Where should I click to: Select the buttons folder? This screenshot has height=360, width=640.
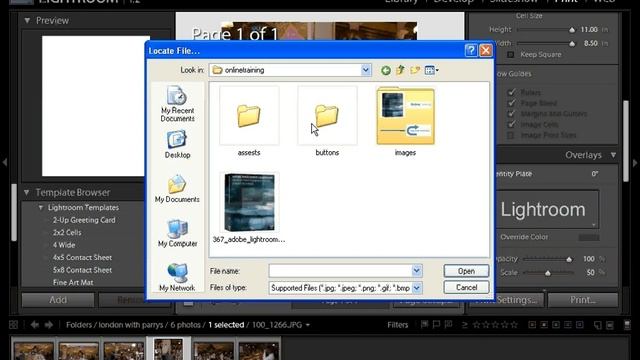[327, 122]
